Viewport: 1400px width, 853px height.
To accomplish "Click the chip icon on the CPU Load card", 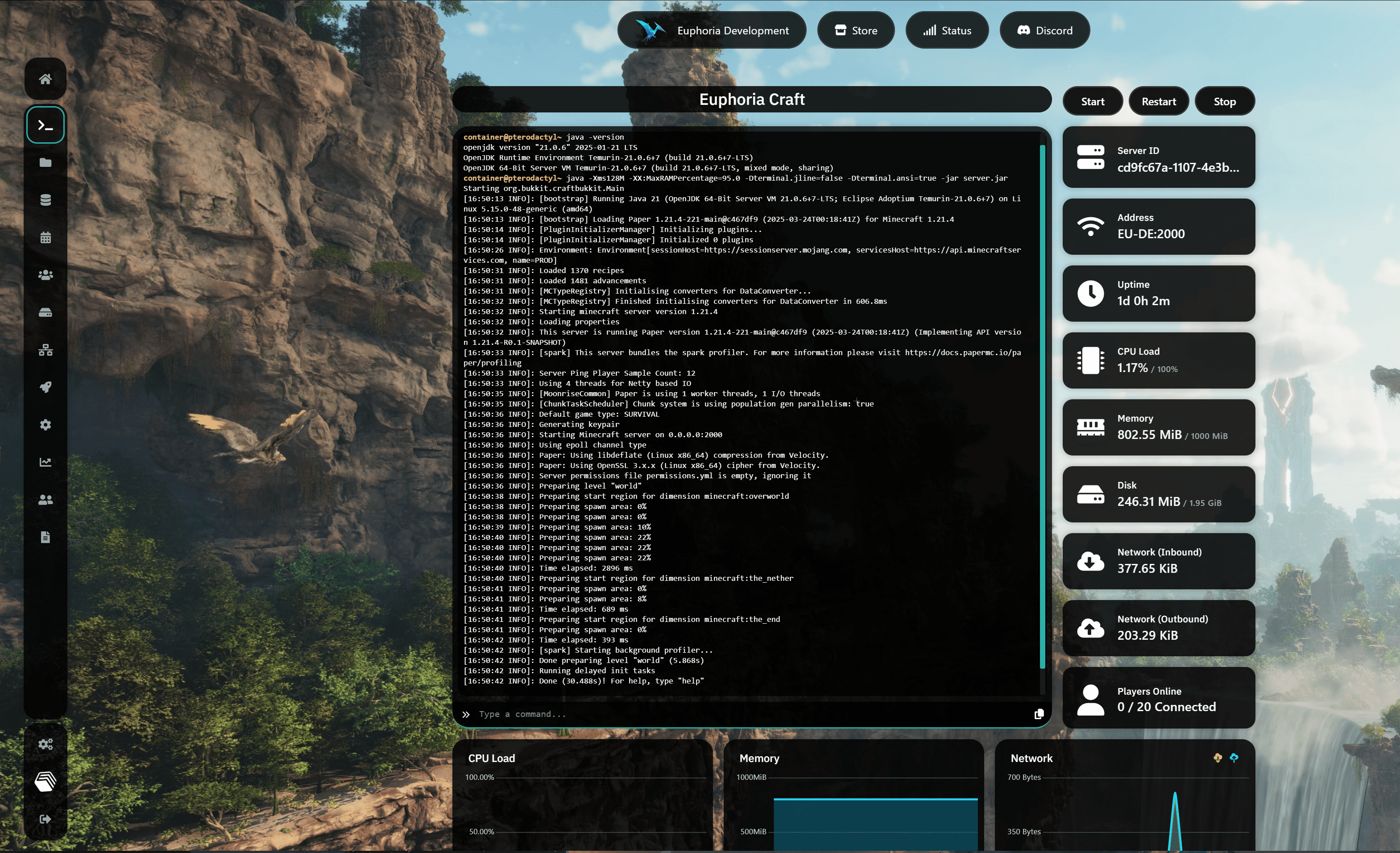I will (x=1090, y=360).
